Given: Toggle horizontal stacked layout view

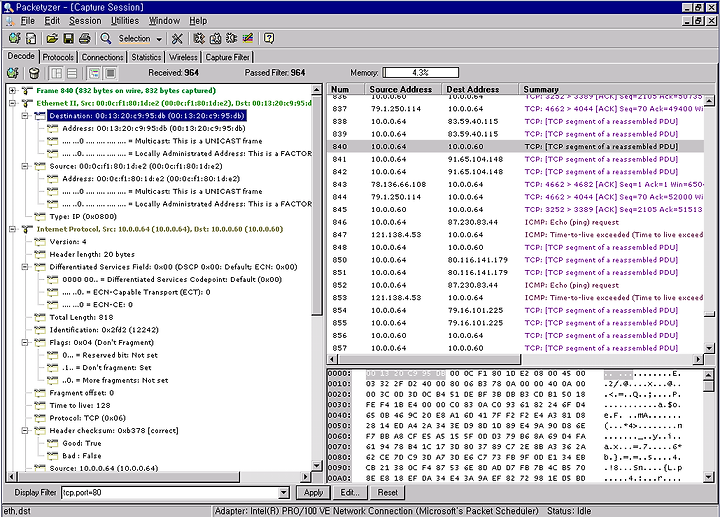Looking at the screenshot, I should (72, 73).
